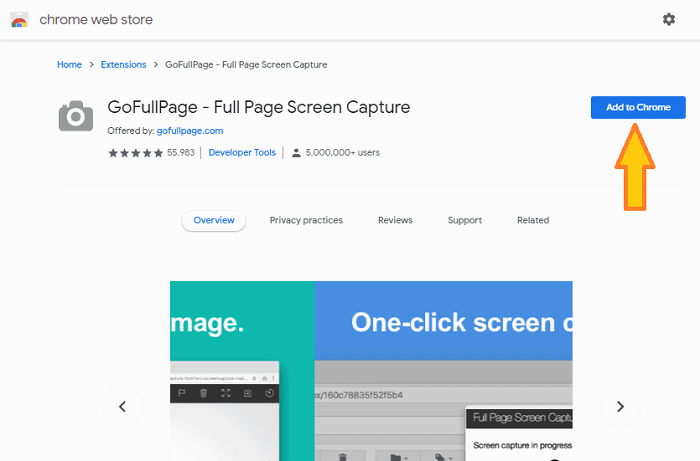Click the GoFullPage extension title heading
The image size is (700, 461).
coord(258,108)
